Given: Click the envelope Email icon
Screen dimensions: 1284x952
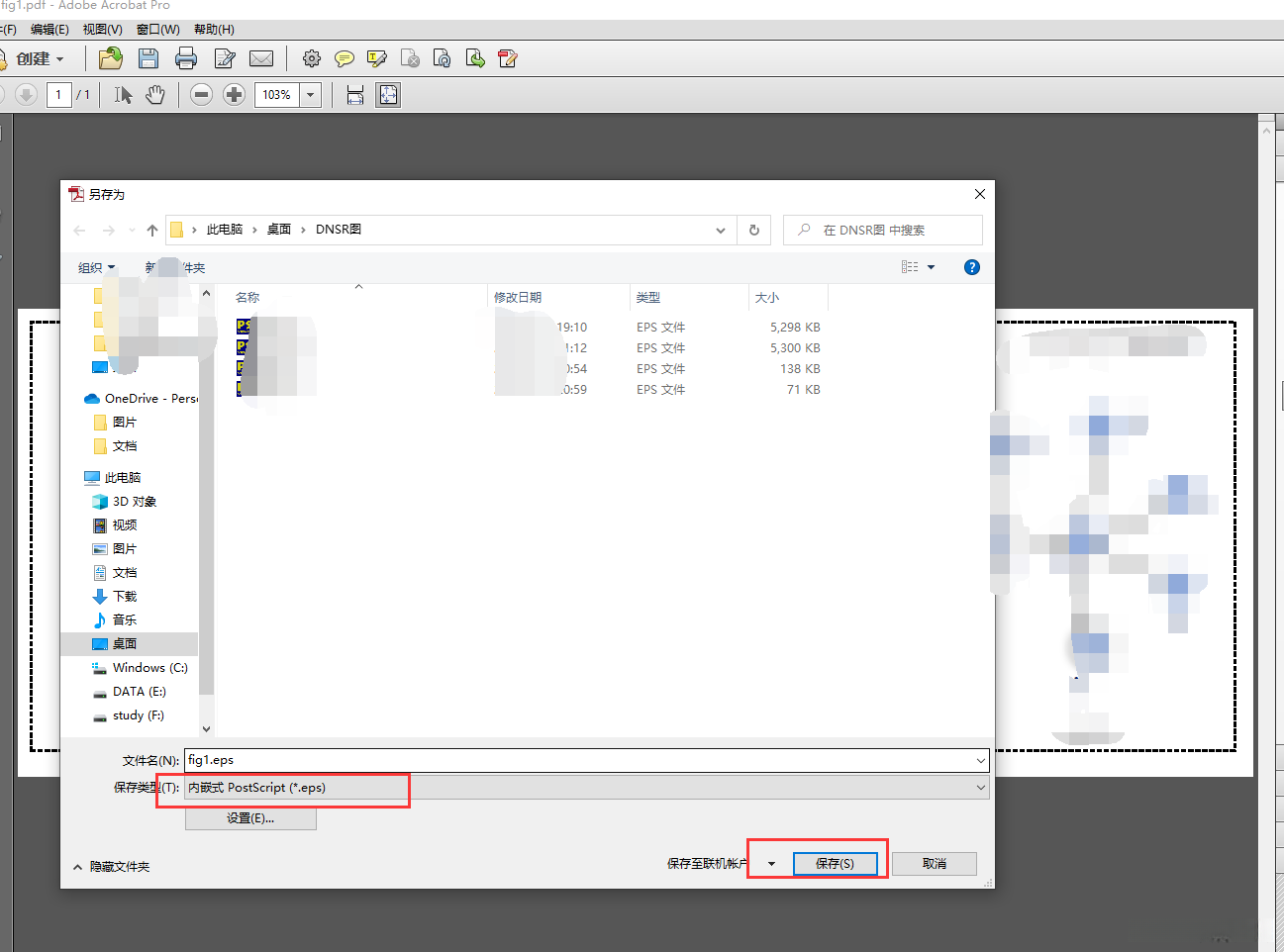Looking at the screenshot, I should point(261,59).
